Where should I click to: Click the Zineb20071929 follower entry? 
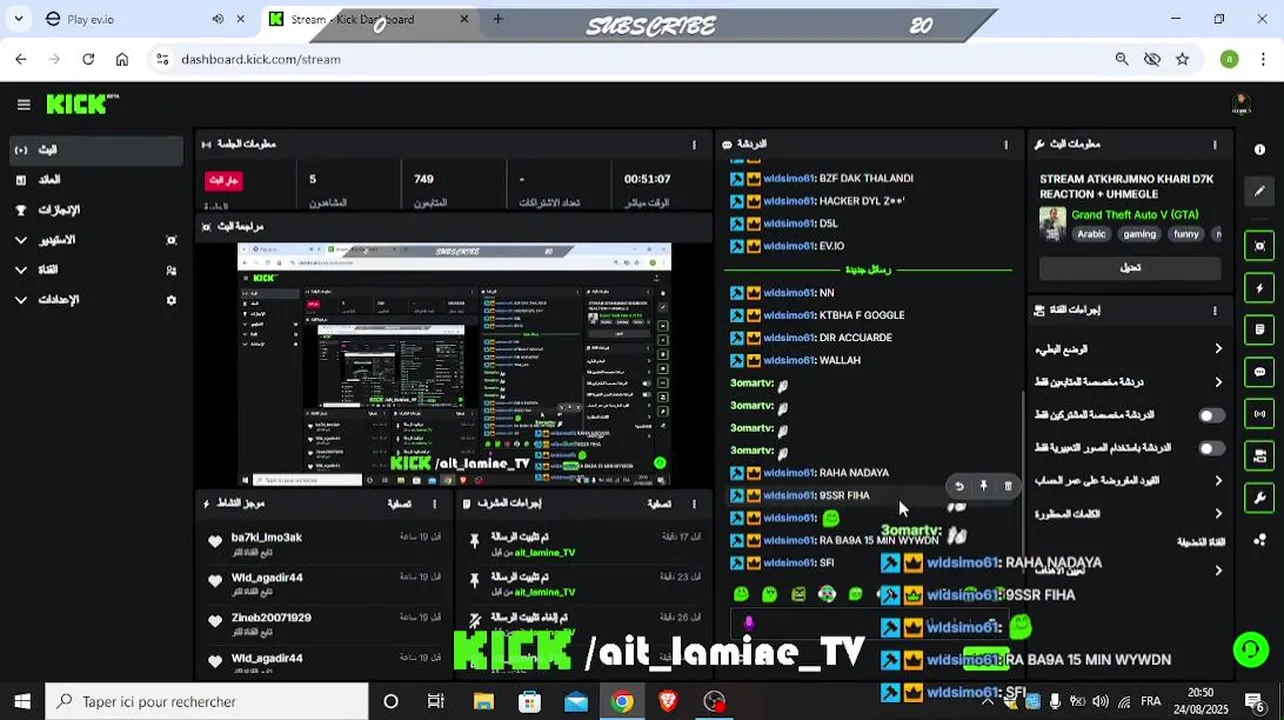[x=322, y=624]
